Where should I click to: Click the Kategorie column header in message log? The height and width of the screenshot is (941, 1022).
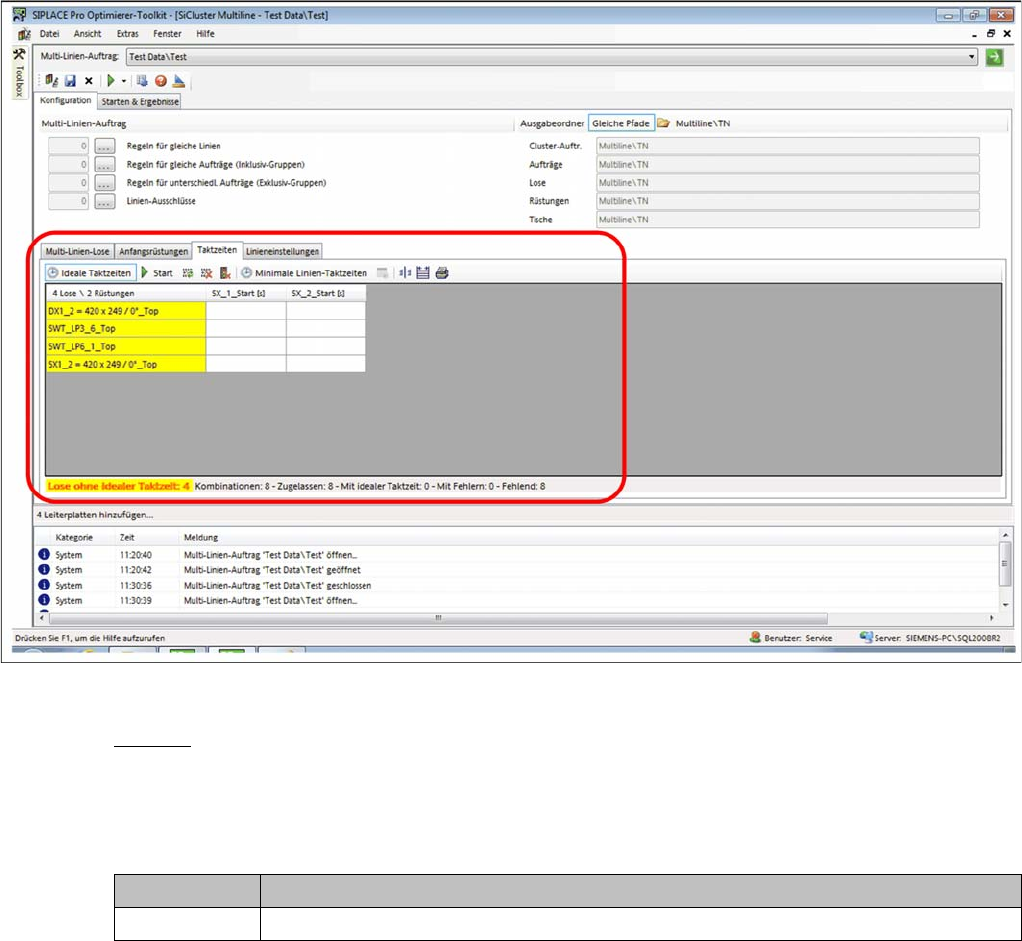(74, 538)
